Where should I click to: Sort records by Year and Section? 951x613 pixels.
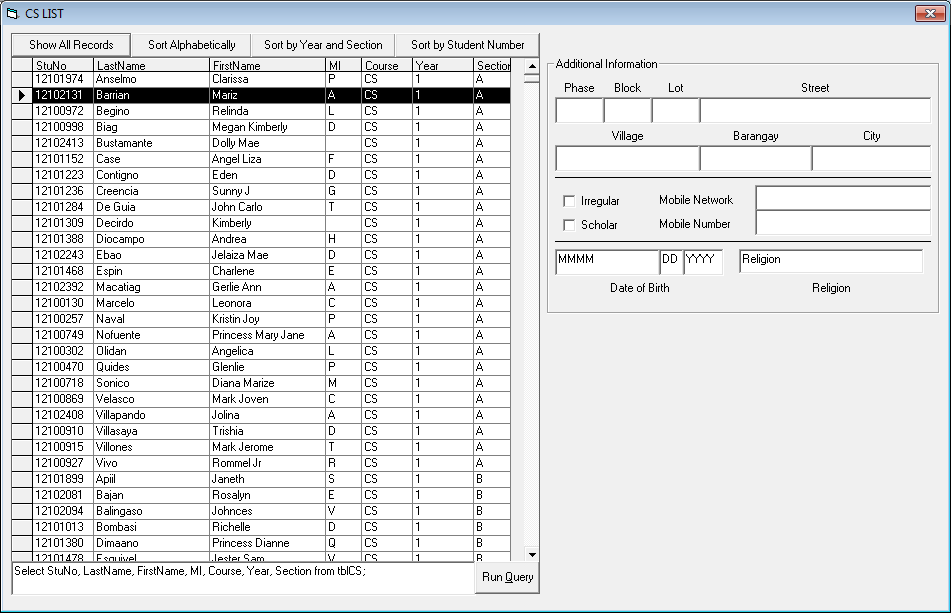[x=323, y=45]
